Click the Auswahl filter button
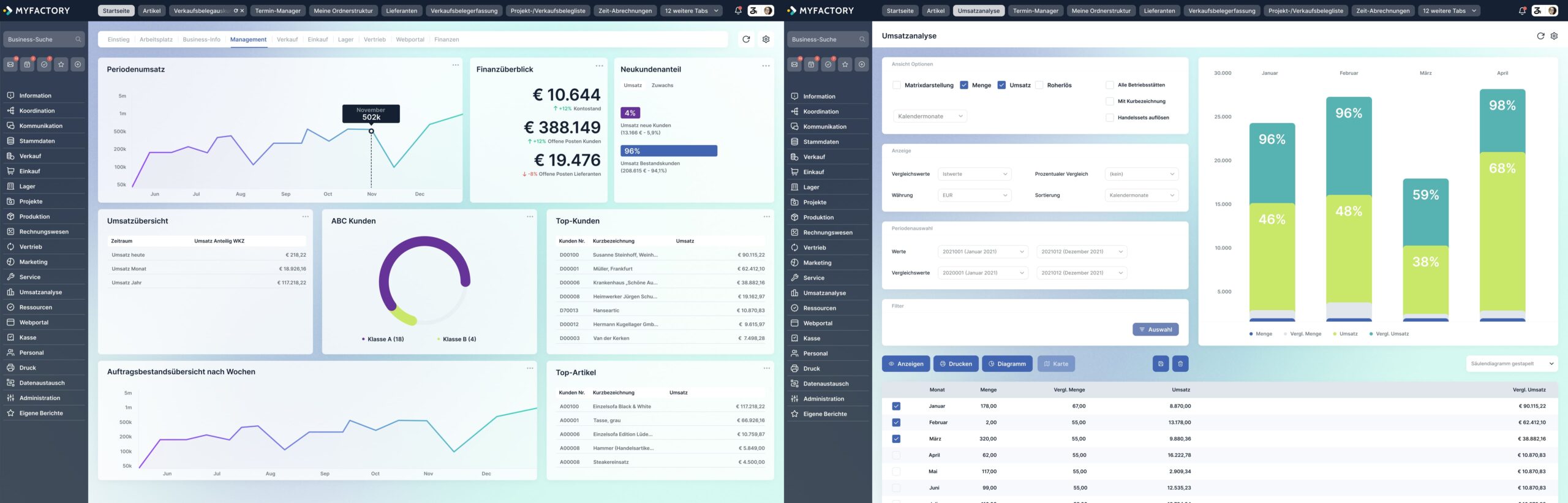1568x503 pixels. [x=1155, y=330]
